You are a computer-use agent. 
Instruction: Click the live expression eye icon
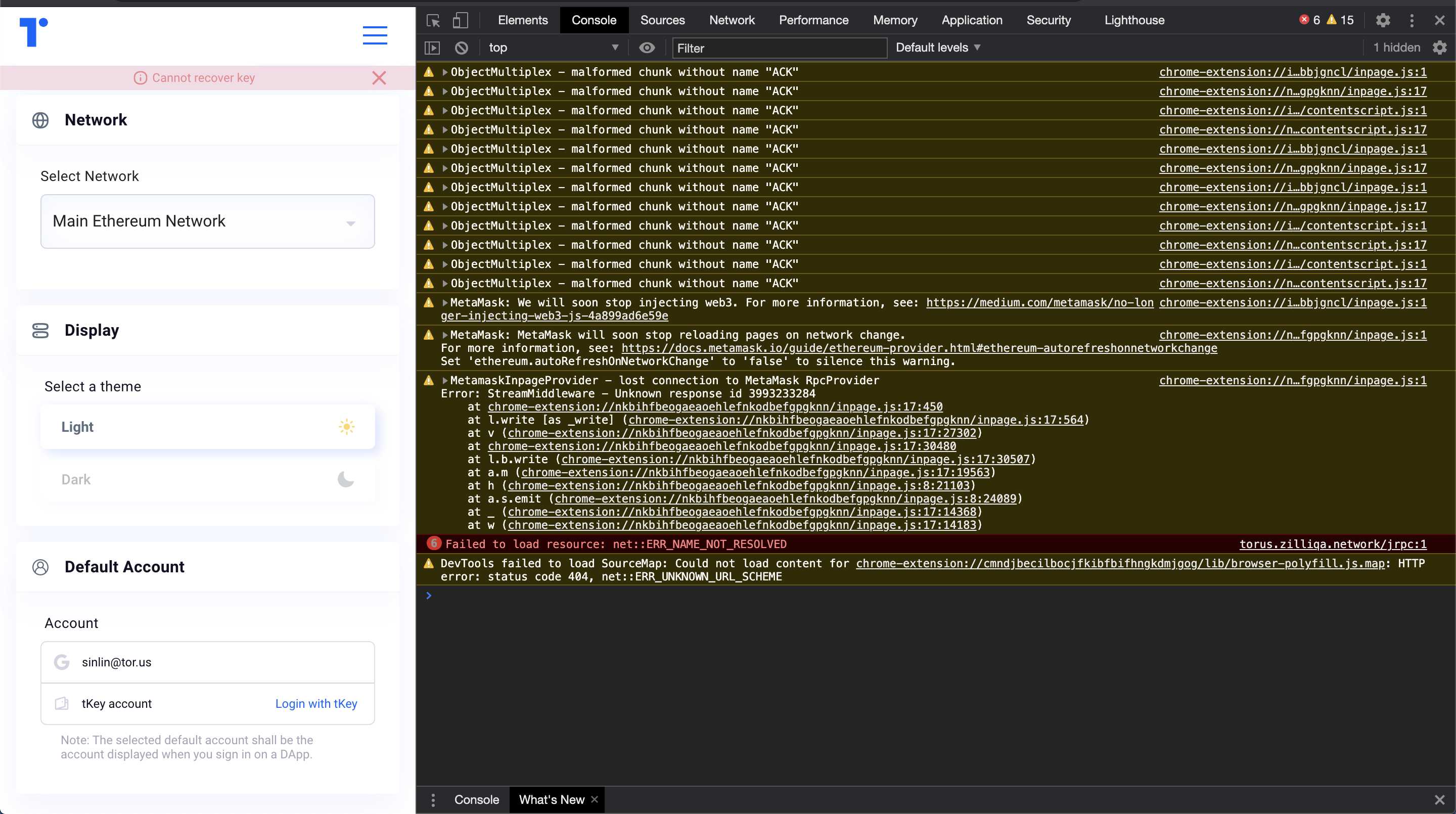tap(647, 48)
